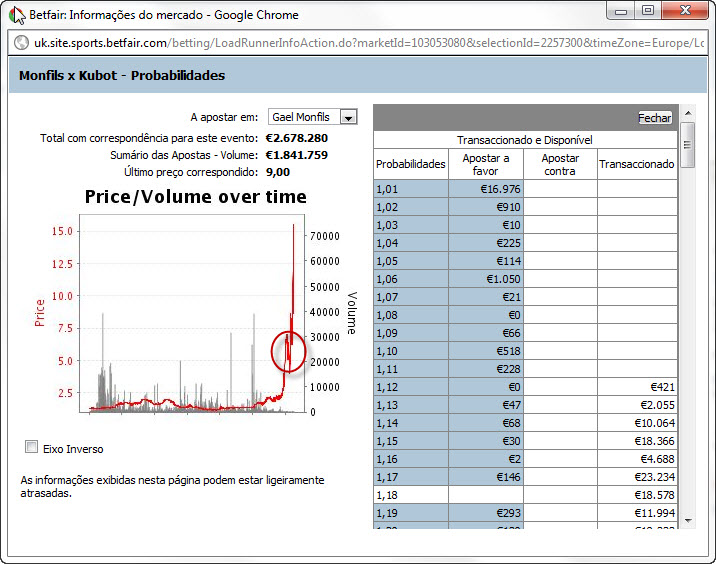Viewport: 716px width, 564px height.
Task: Click the Price axis label on chart
Action: [40, 313]
